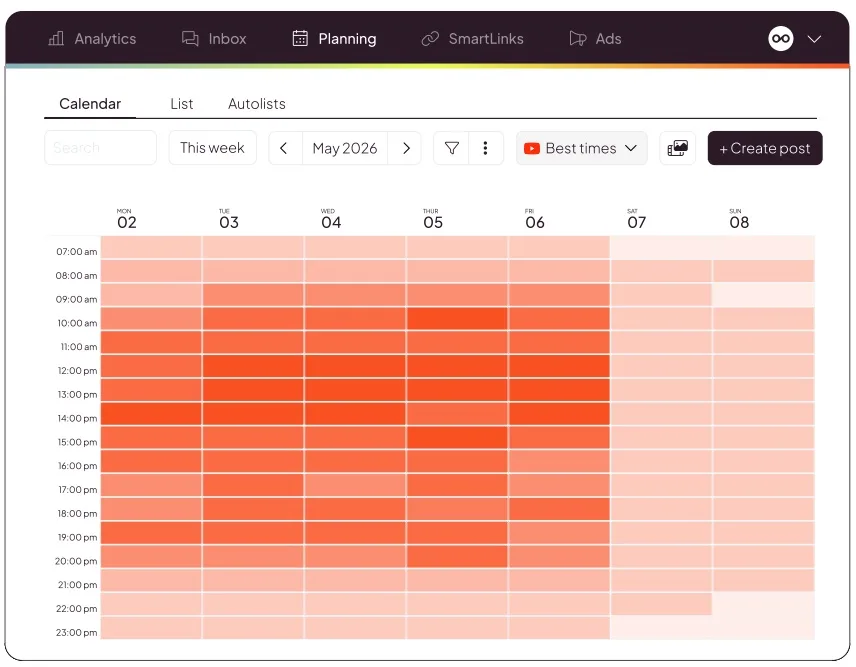Image resolution: width=856 pixels, height=667 pixels.
Task: Click the This week button
Action: click(x=212, y=148)
